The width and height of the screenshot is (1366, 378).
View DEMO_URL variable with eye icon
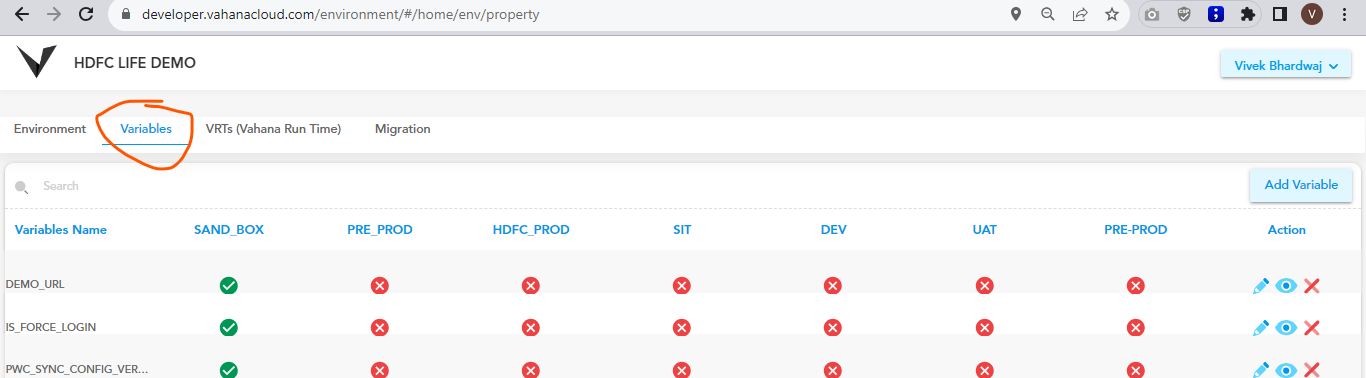pos(1286,286)
